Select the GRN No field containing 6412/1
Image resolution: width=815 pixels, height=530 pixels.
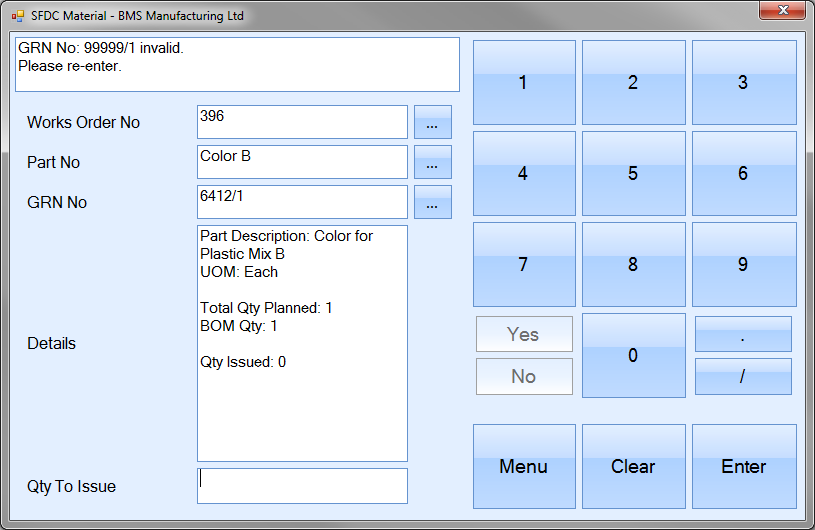[x=302, y=202]
